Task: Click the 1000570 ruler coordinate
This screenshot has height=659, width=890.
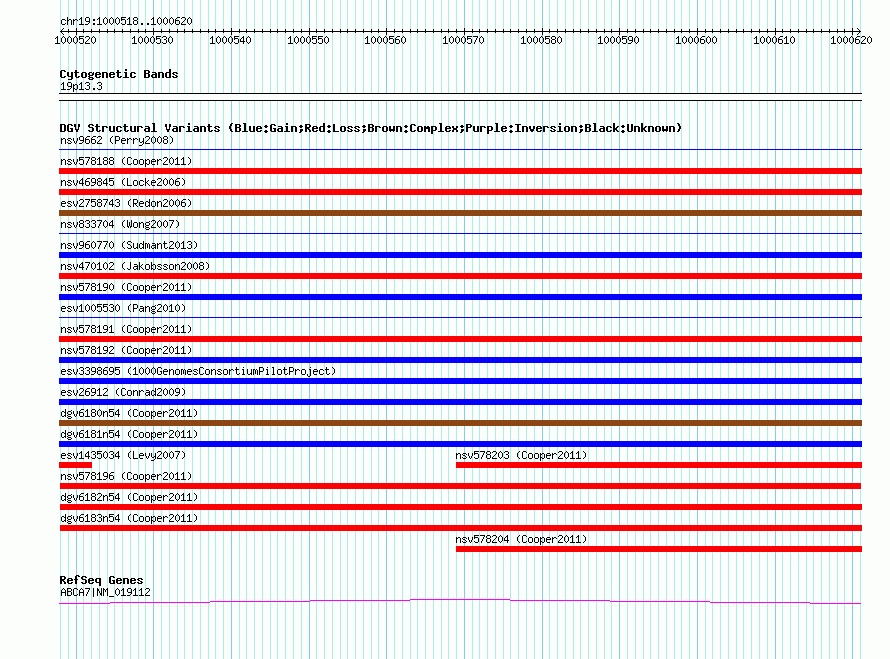Action: 463,40
